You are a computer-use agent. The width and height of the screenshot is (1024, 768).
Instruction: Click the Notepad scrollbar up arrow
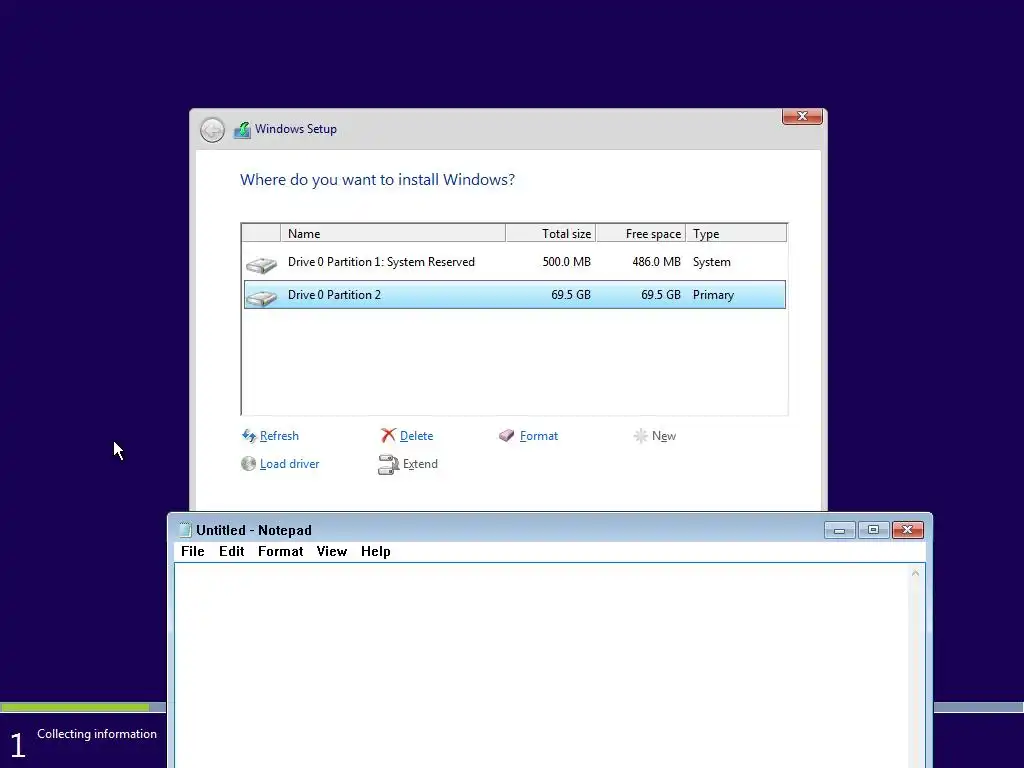(915, 573)
